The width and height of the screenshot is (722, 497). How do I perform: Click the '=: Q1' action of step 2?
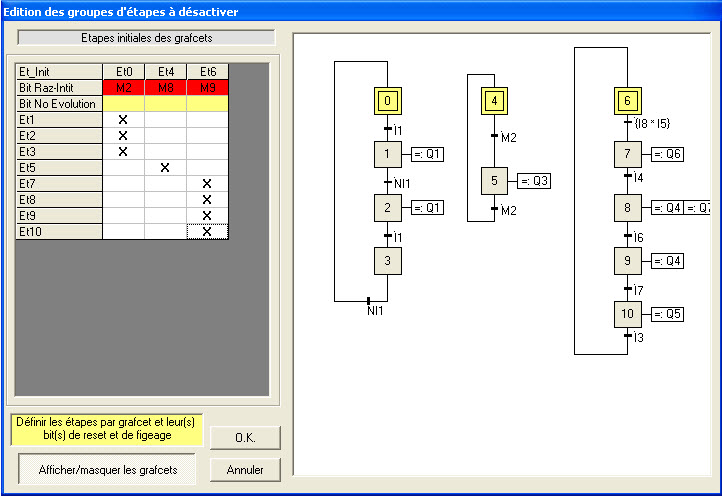pyautogui.click(x=427, y=208)
